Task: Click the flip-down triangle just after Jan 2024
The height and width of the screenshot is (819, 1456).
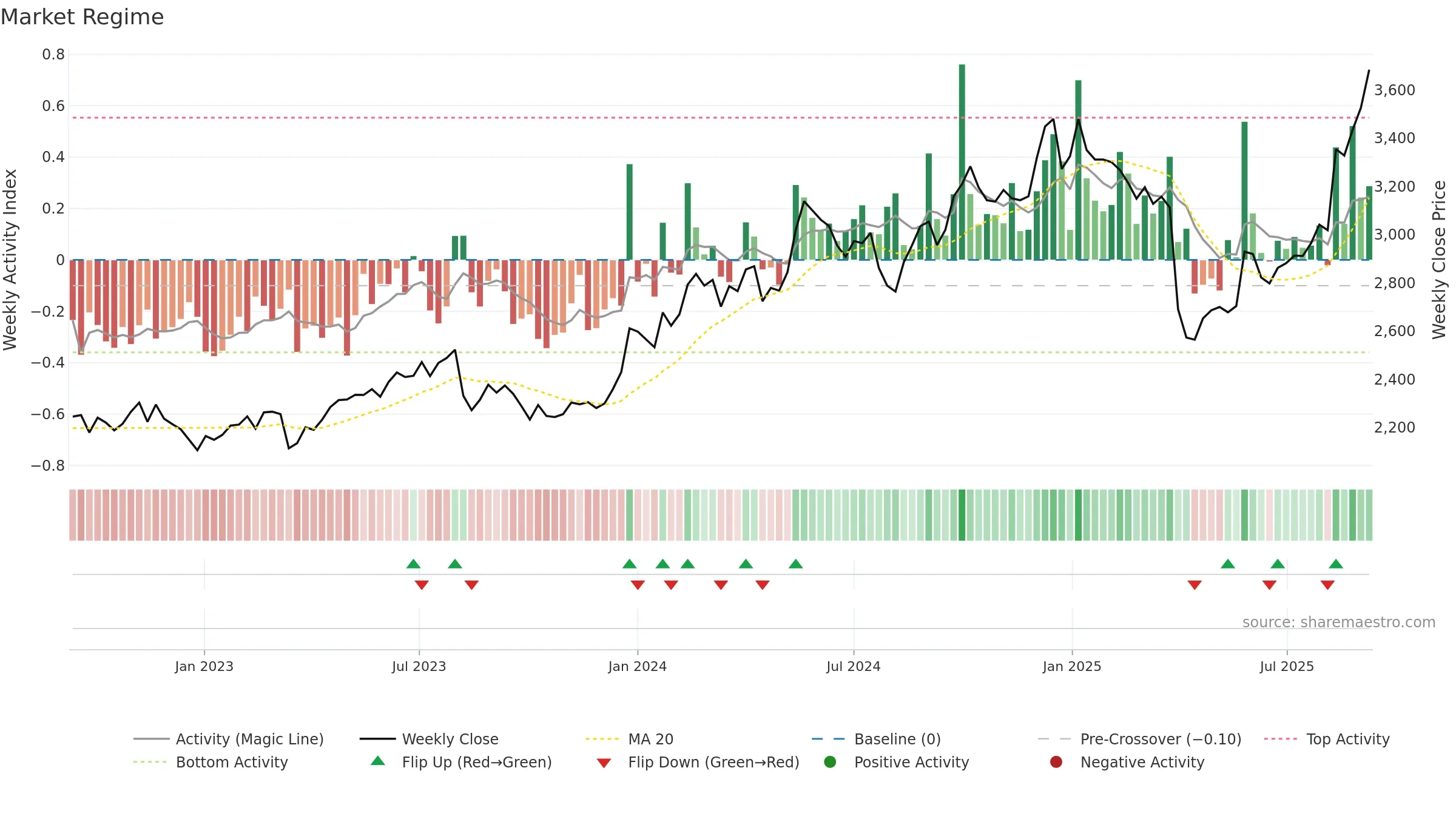Action: 638,585
